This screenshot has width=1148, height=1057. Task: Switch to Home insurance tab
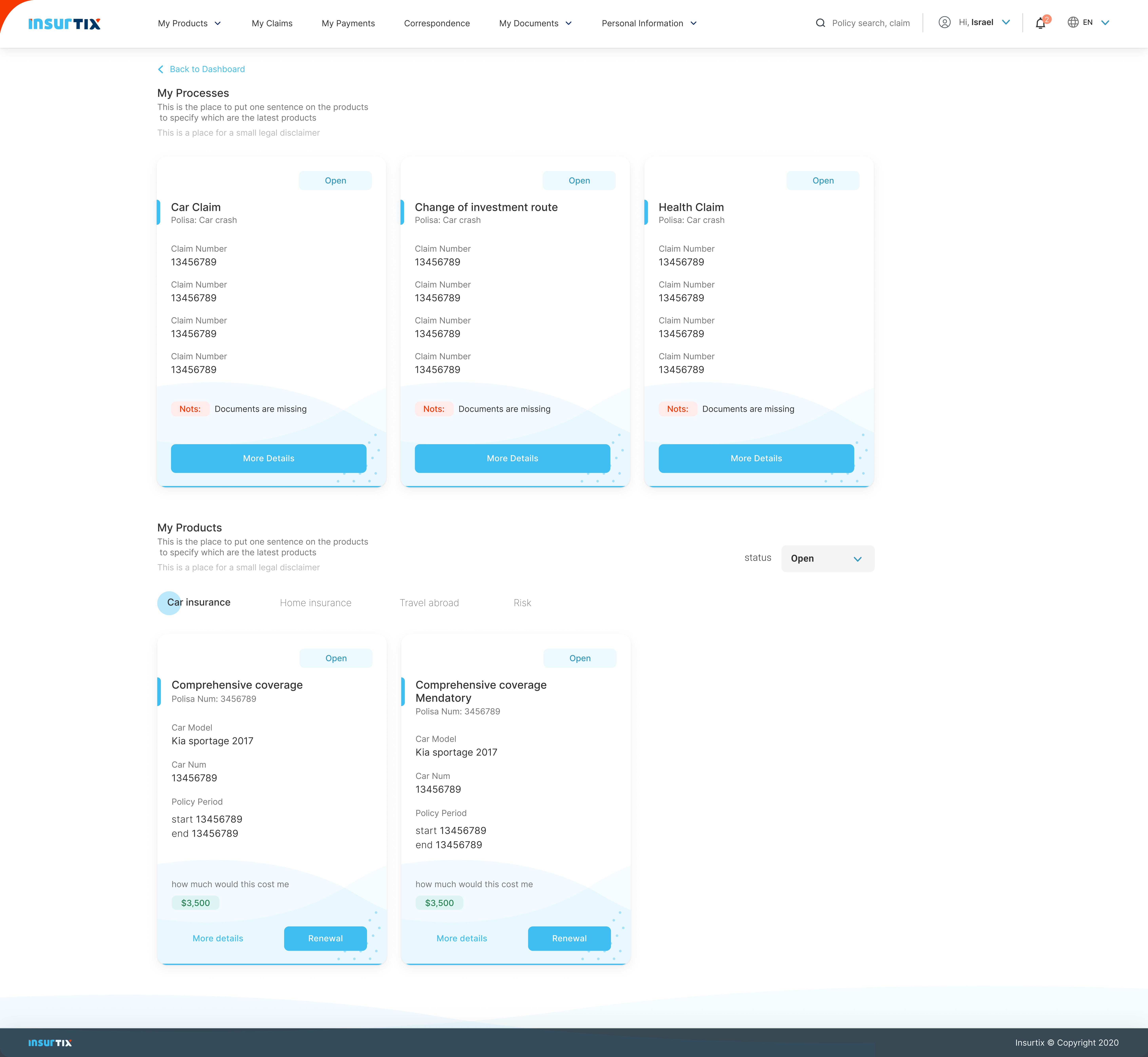pyautogui.click(x=316, y=603)
